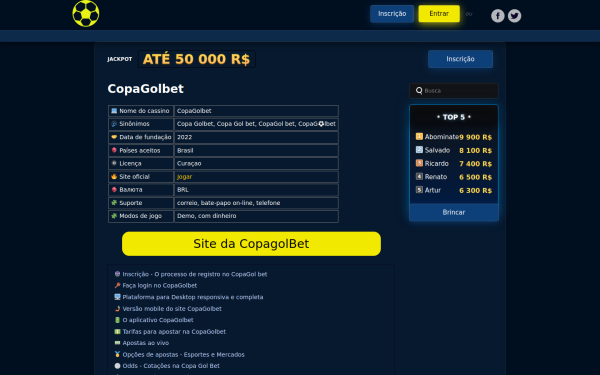Click the medal icon before Opções de apostas

117,354
